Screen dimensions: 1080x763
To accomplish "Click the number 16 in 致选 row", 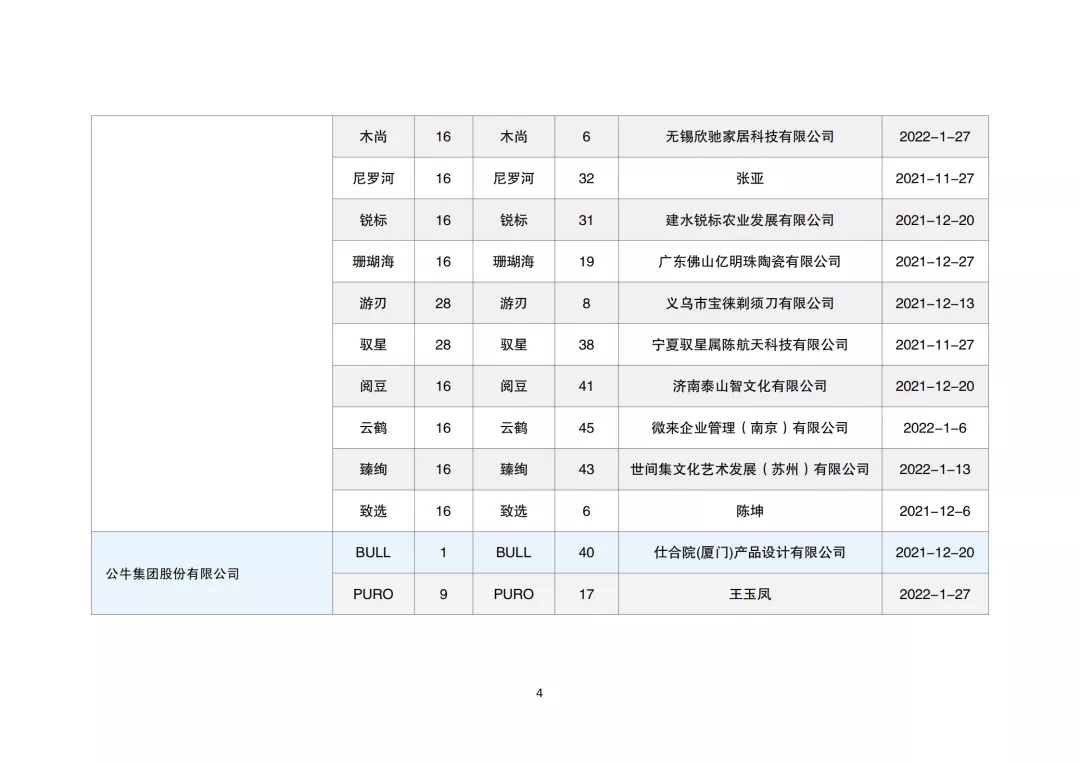I will coord(443,511).
